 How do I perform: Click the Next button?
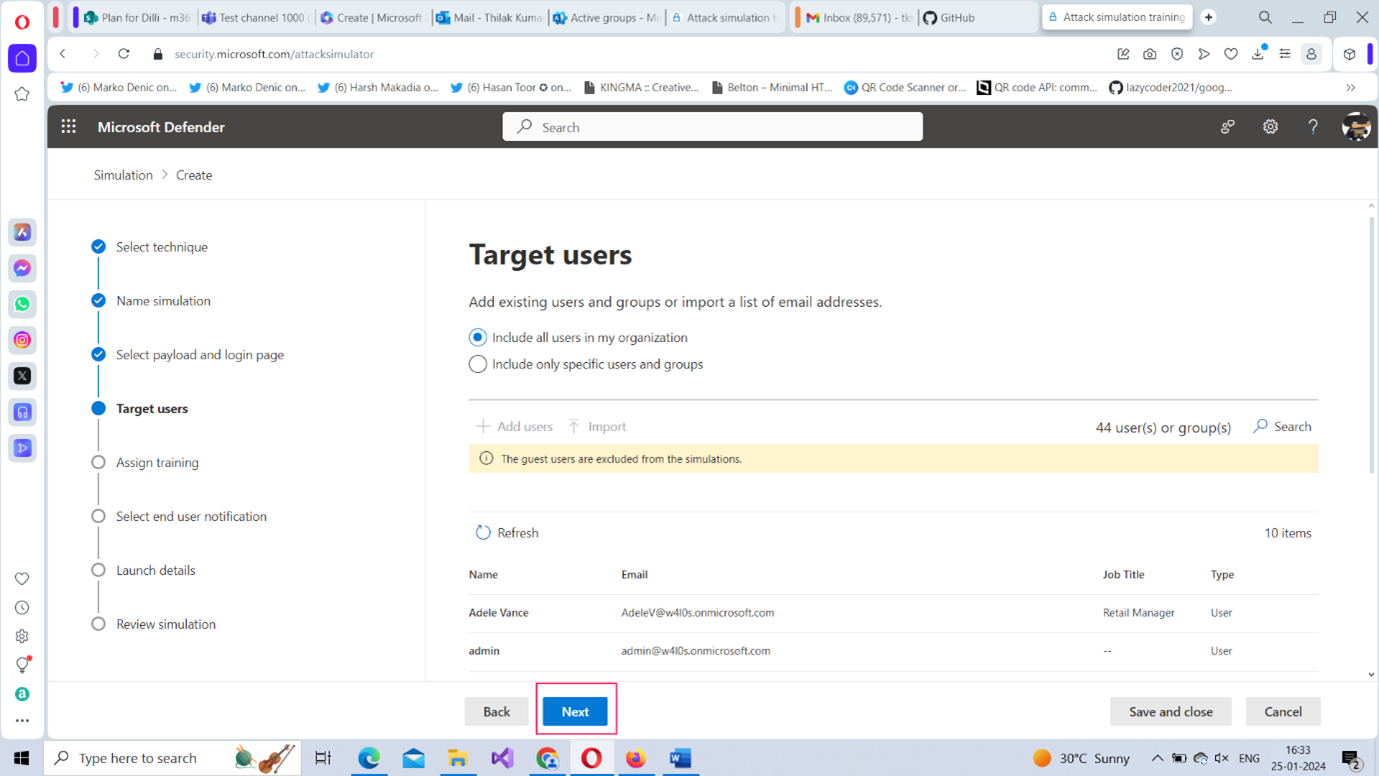pos(575,712)
